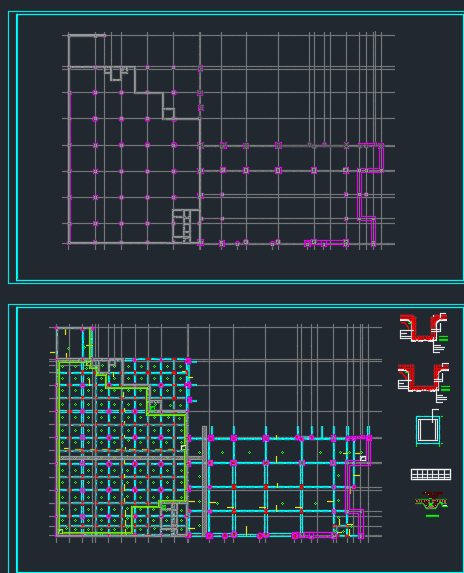Click the hatched vertical gray strip in lower plan
This screenshot has height=573, width=464.
tap(204, 481)
